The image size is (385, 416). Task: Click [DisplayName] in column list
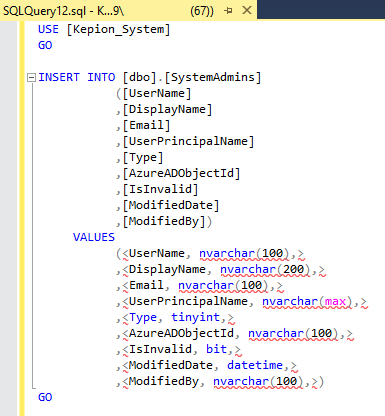click(167, 109)
